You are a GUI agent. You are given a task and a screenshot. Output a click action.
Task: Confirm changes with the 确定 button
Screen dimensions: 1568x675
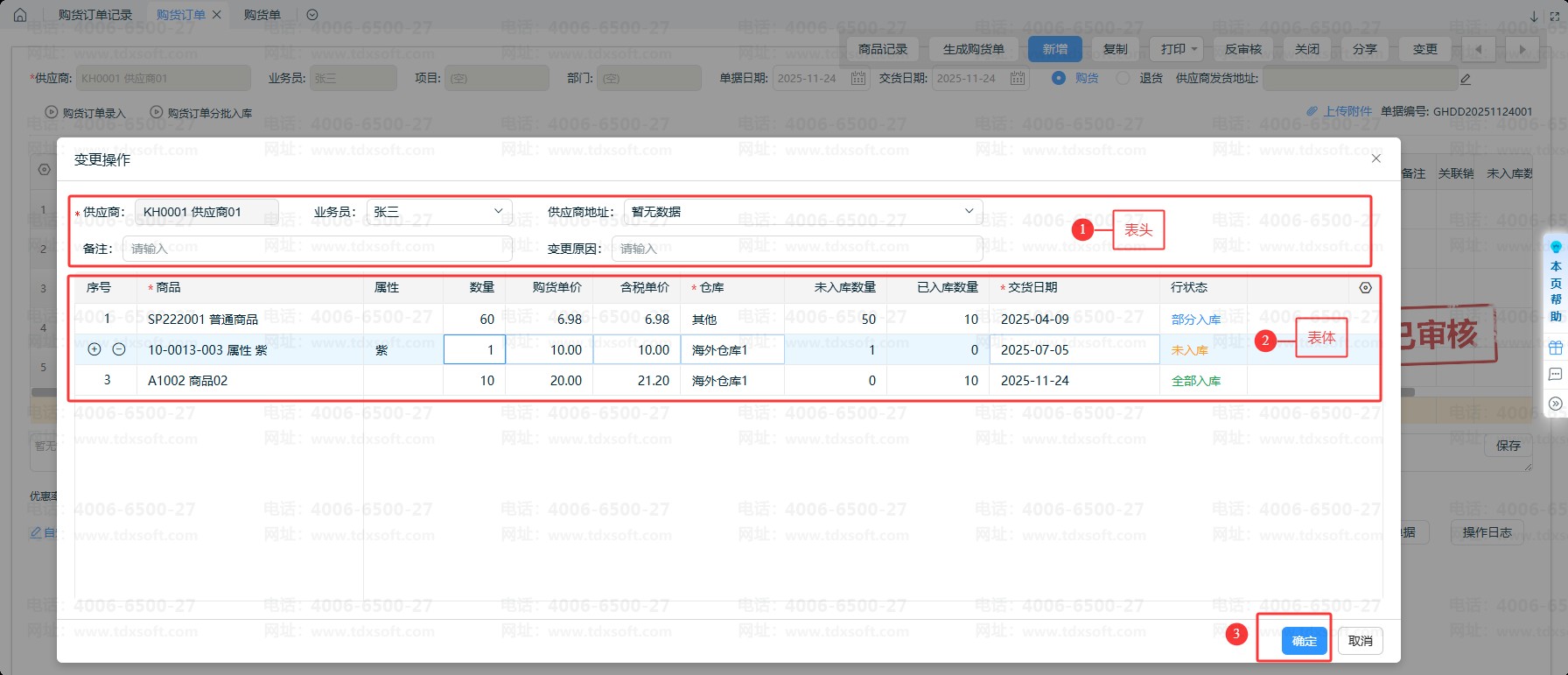click(x=1304, y=641)
